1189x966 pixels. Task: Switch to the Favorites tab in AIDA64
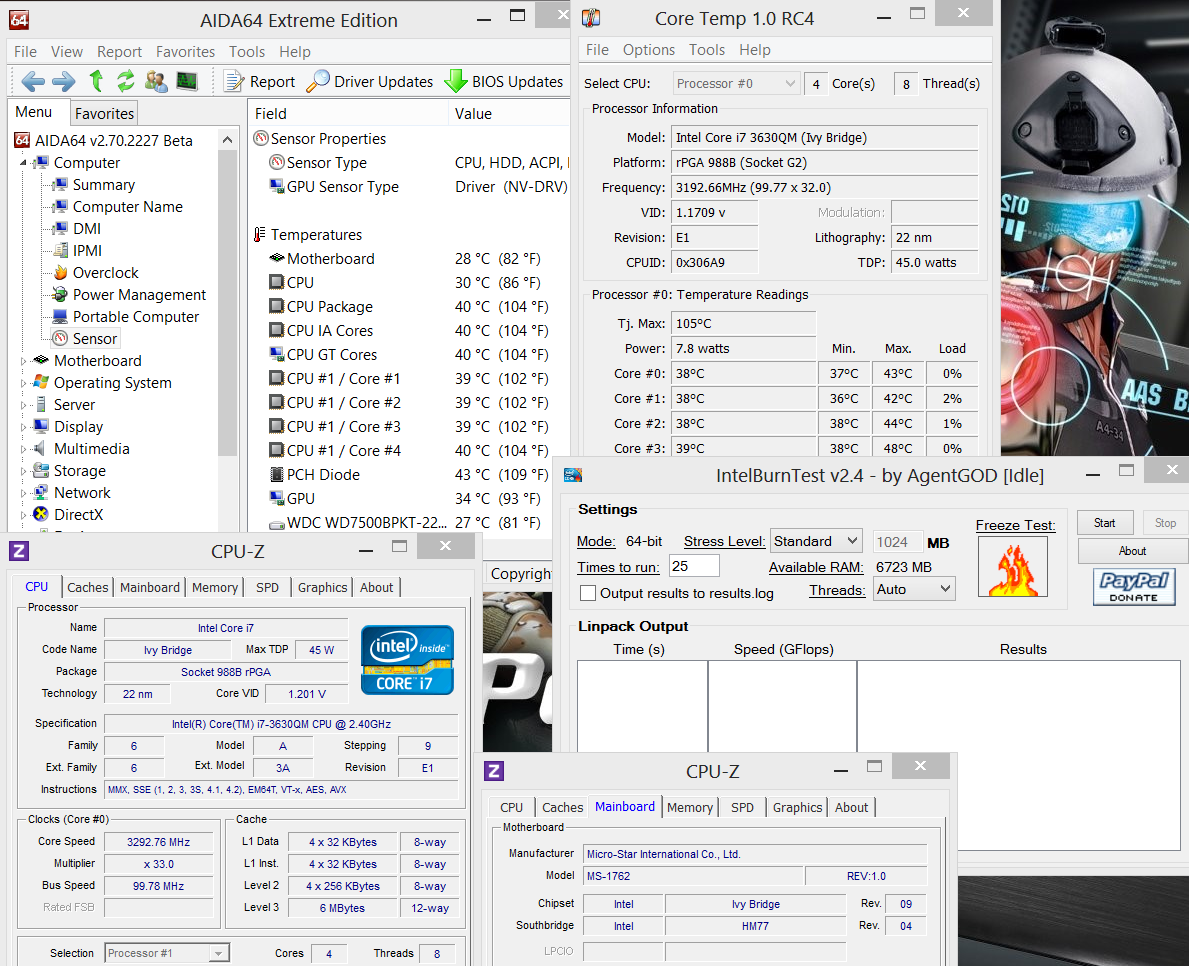[104, 113]
